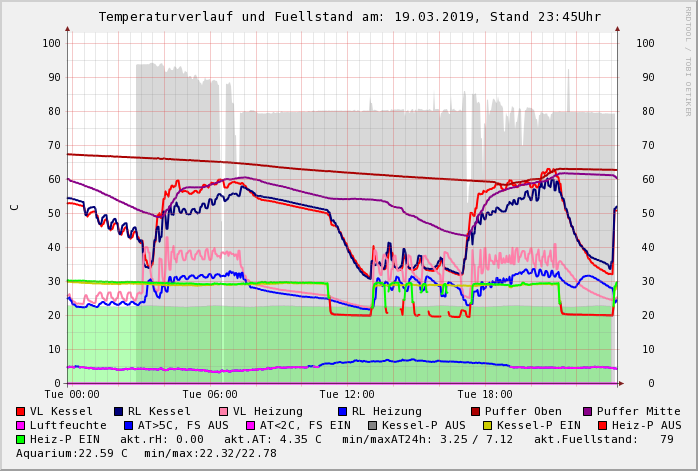Click the Tue 00:00 x-axis label
Screen dimensions: 698x471
72,394
